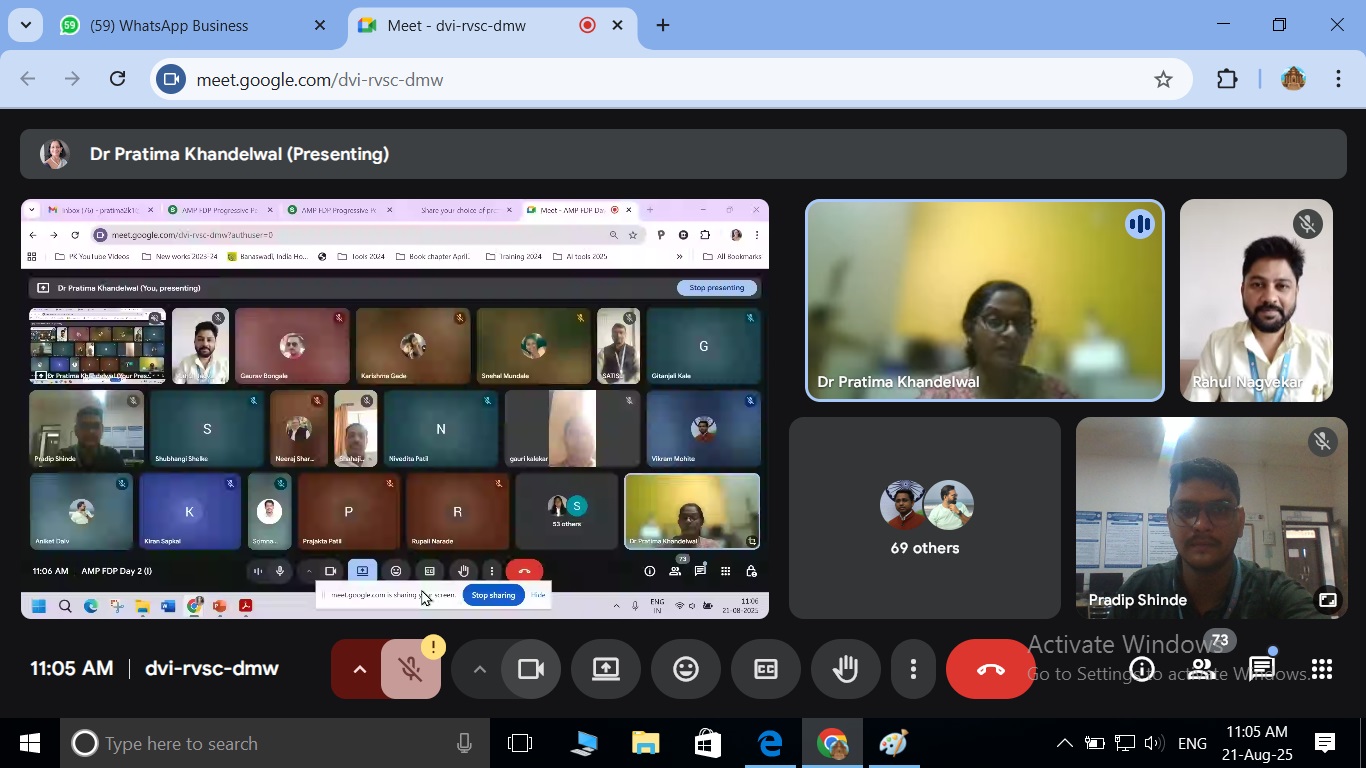Open the three-dot more options menu

(913, 669)
